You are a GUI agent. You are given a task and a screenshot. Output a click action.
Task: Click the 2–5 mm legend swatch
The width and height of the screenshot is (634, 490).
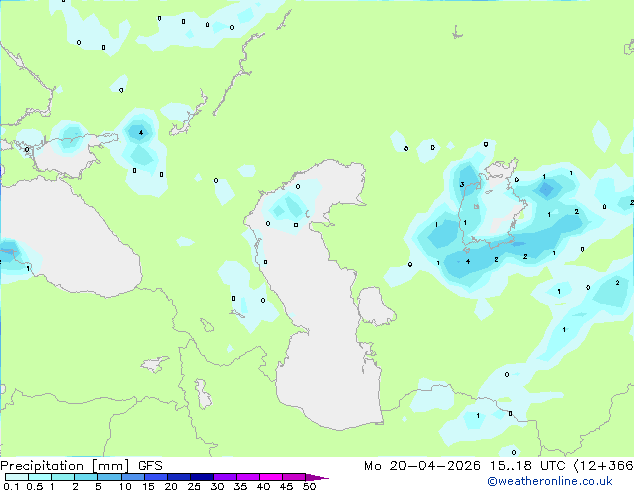pos(86,477)
